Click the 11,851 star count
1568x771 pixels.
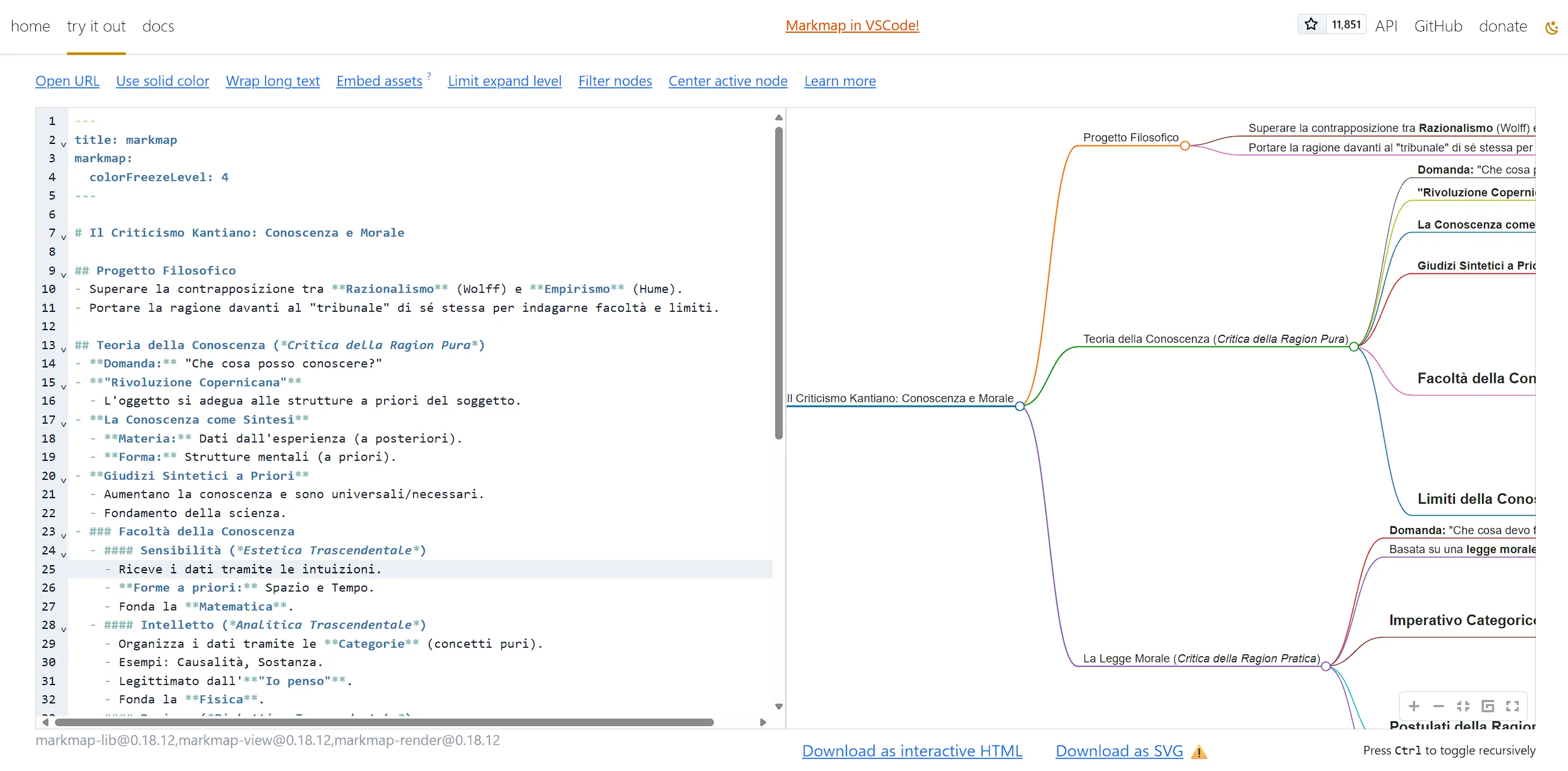point(1346,25)
